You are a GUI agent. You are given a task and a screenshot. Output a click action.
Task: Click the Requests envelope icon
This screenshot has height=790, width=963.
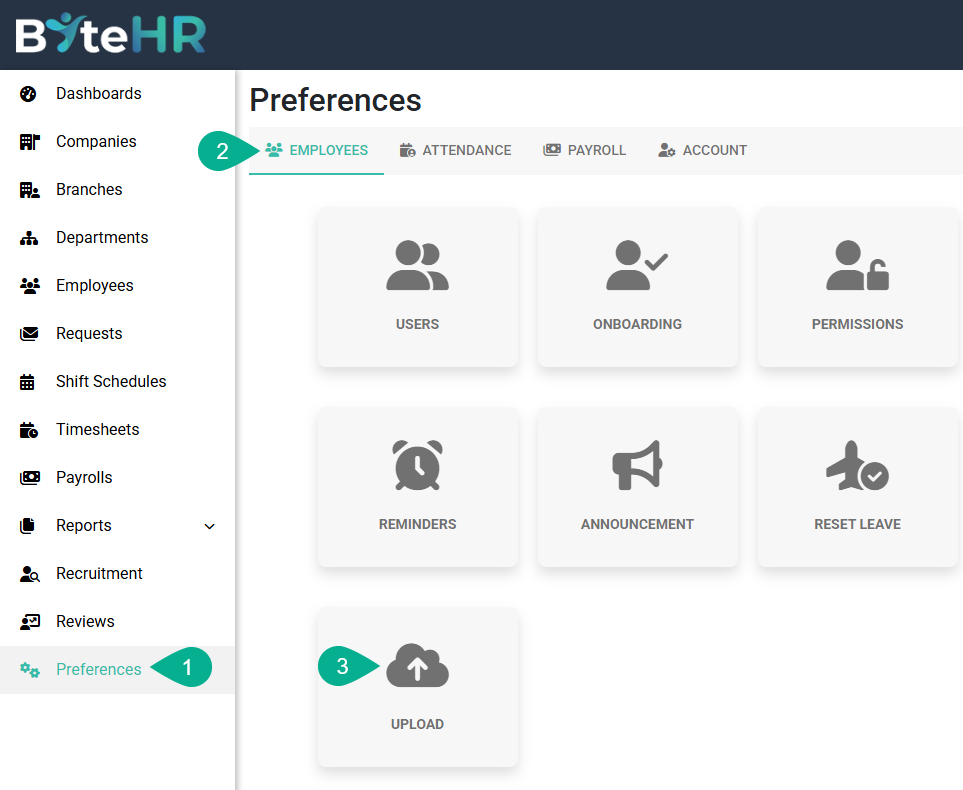(x=29, y=334)
